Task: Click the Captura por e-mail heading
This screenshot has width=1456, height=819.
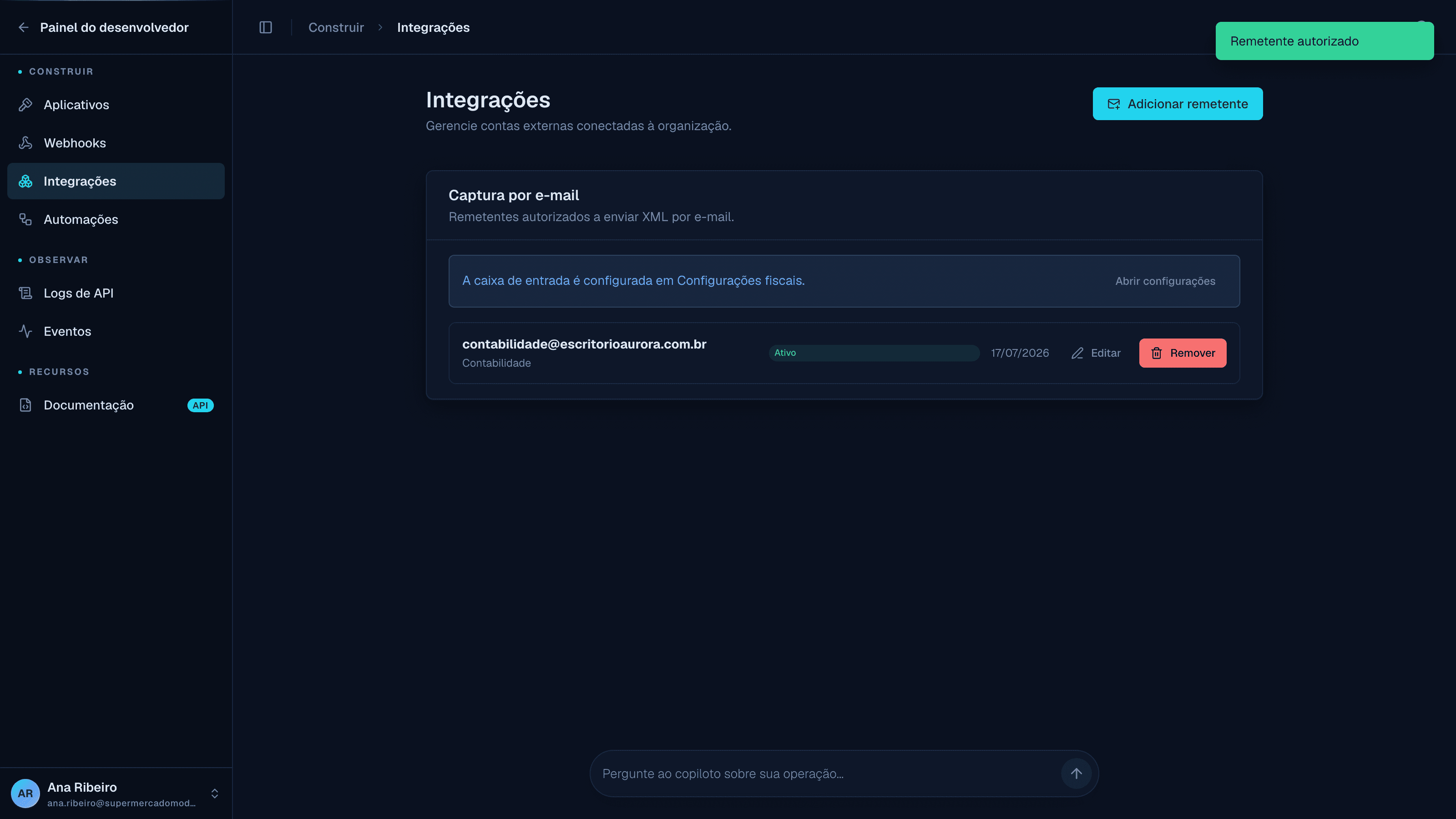Action: 513,195
